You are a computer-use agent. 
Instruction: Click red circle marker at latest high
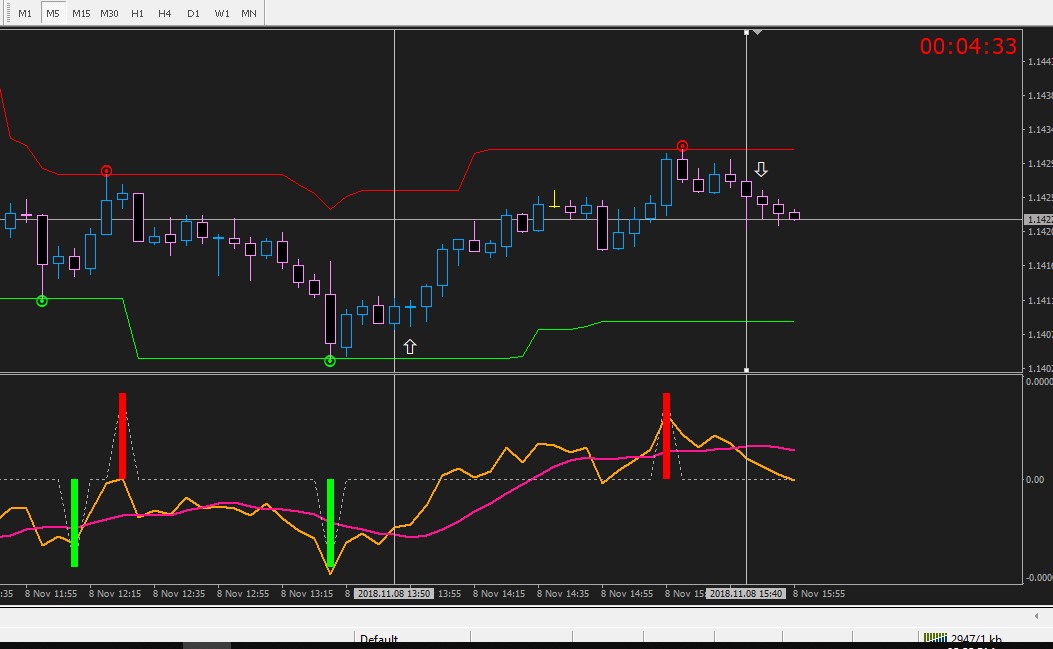[682, 146]
